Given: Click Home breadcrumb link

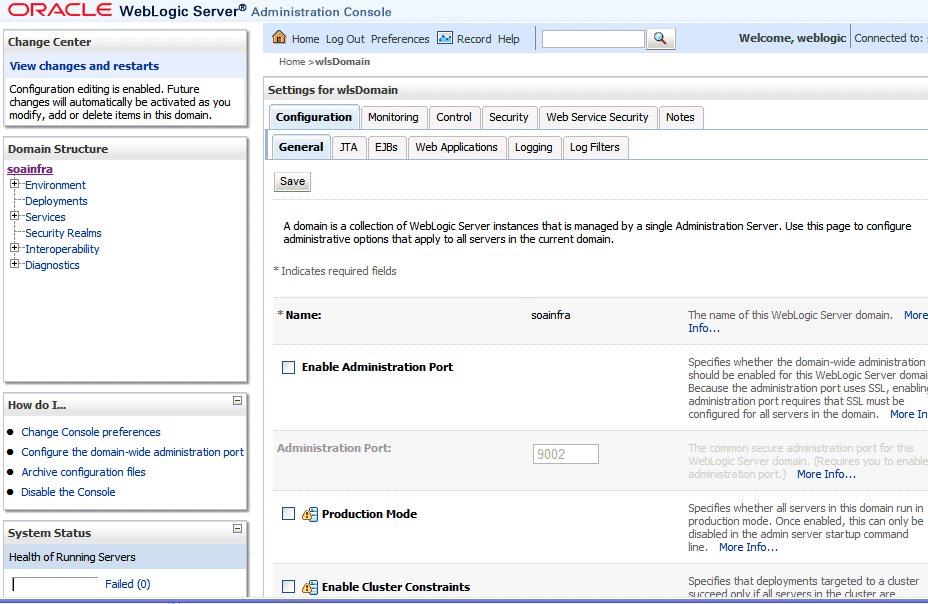Looking at the screenshot, I should [292, 62].
